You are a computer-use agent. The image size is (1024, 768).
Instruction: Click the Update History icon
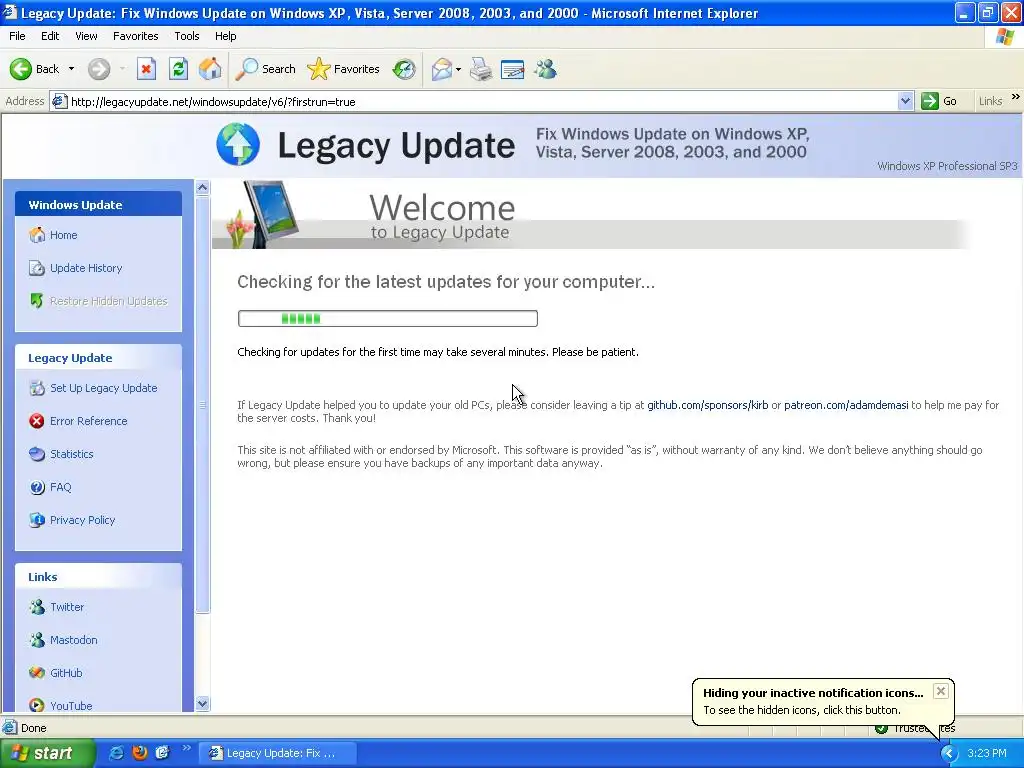37,268
